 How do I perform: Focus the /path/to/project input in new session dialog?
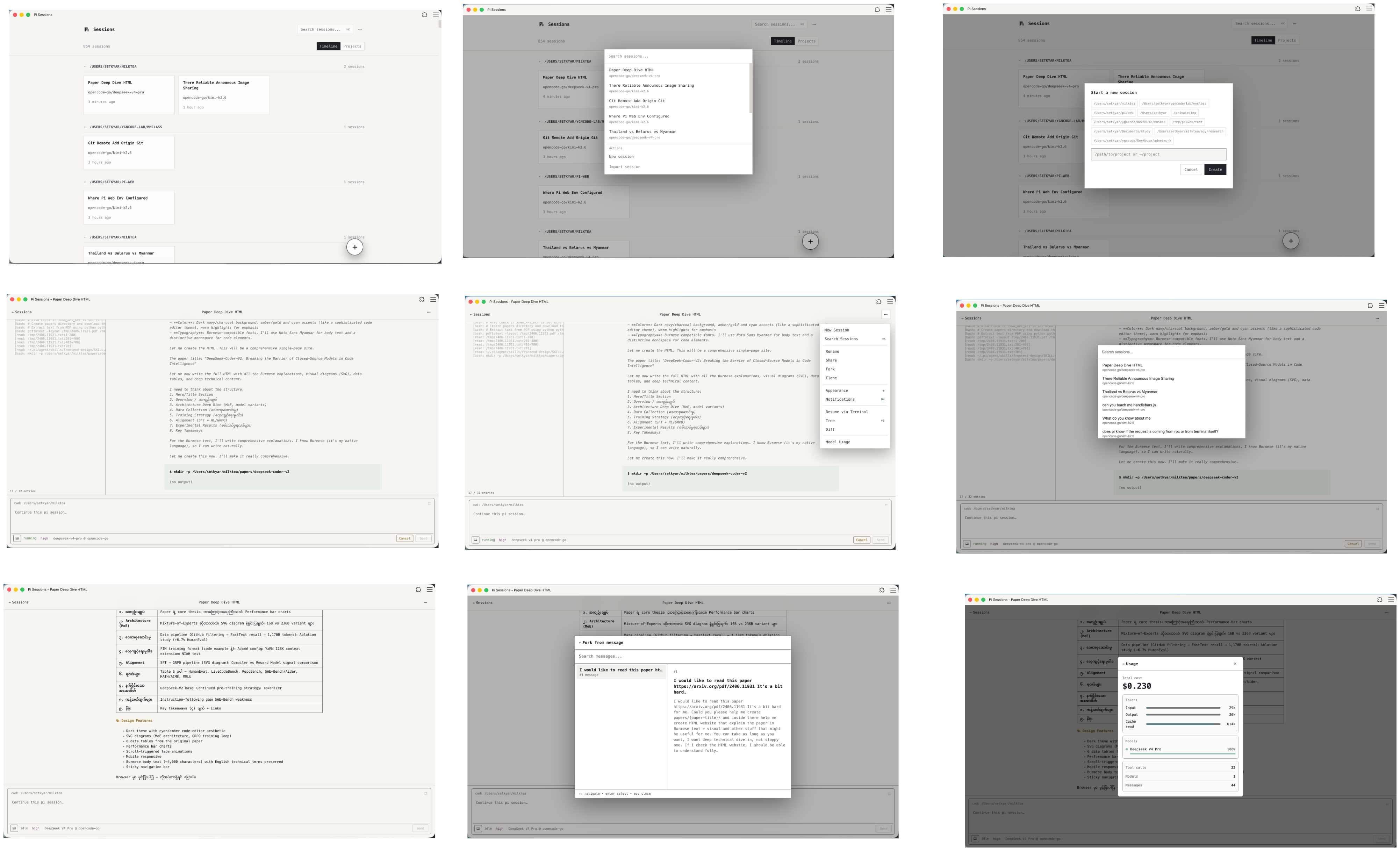coord(1158,154)
